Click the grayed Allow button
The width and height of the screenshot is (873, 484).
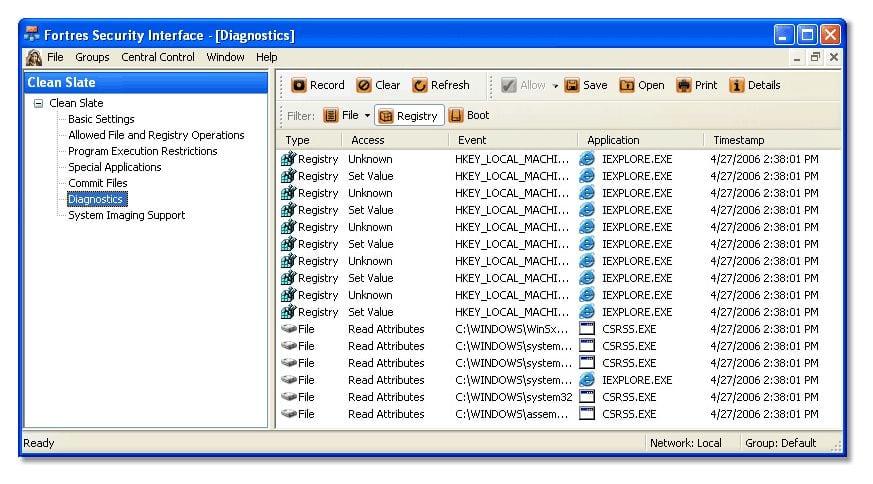click(x=523, y=85)
